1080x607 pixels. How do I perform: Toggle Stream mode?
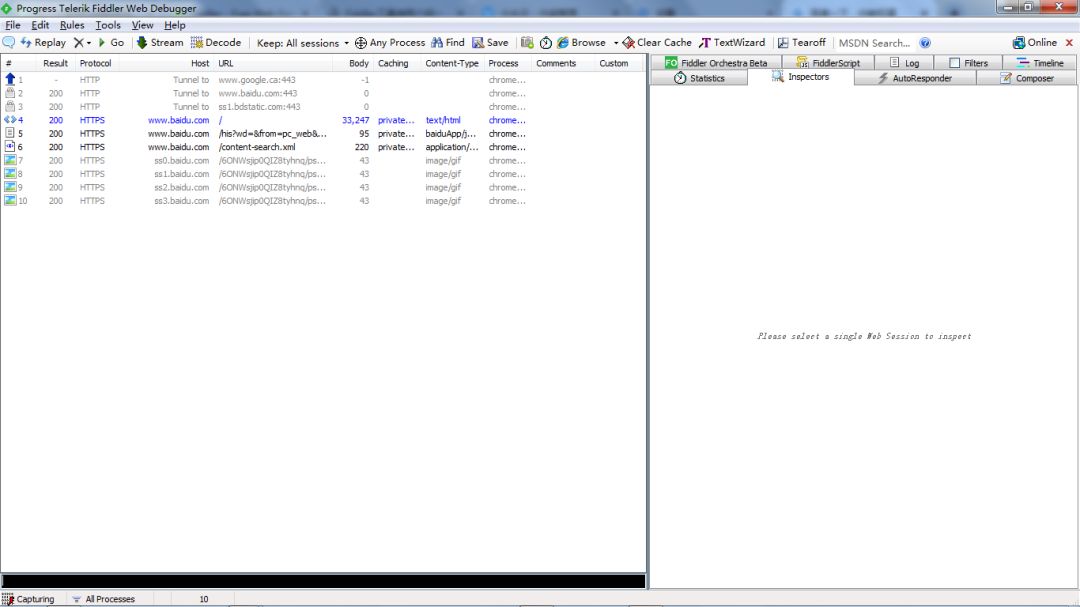tap(160, 43)
